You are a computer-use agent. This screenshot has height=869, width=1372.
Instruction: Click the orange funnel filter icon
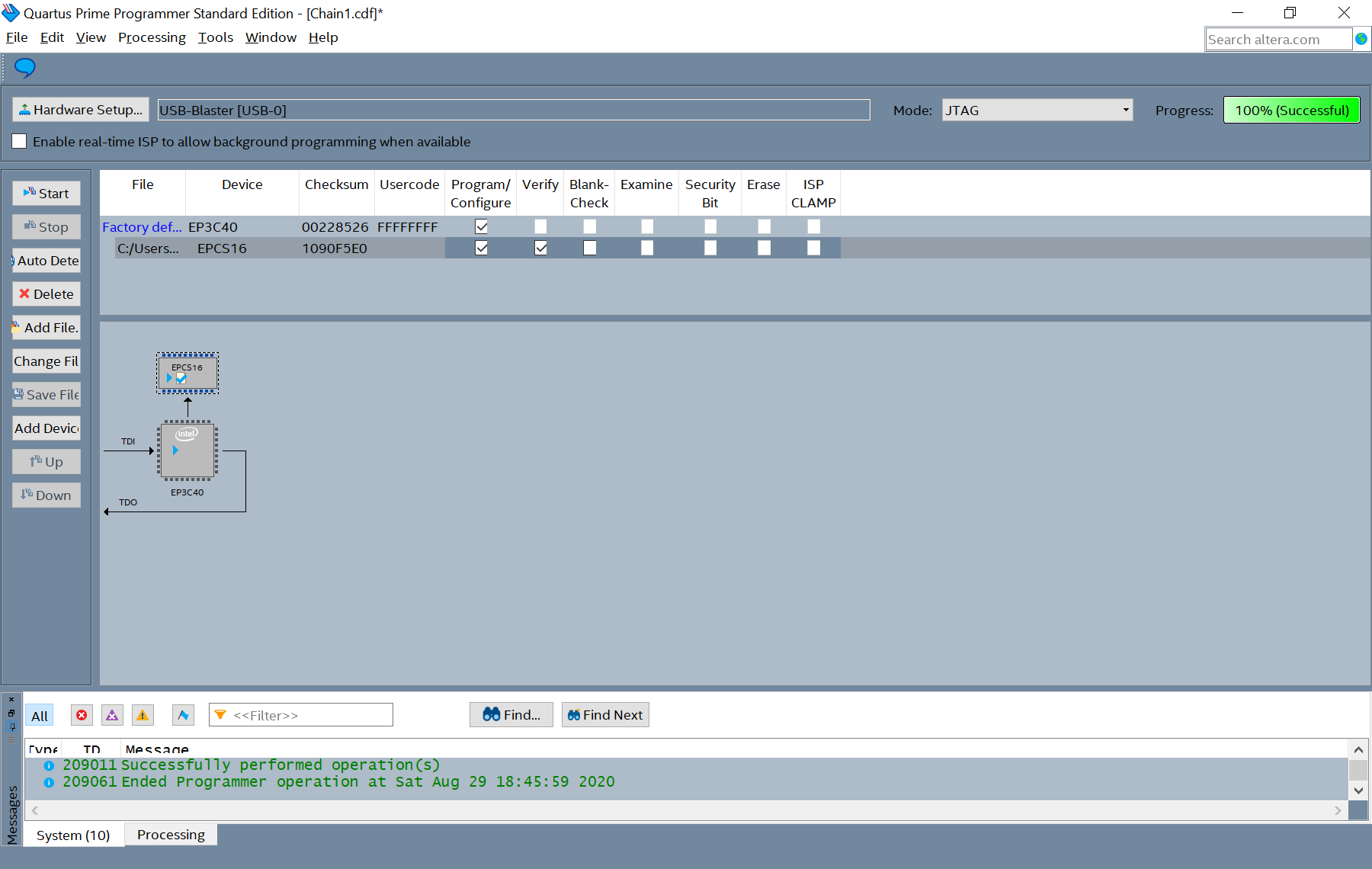pyautogui.click(x=220, y=715)
